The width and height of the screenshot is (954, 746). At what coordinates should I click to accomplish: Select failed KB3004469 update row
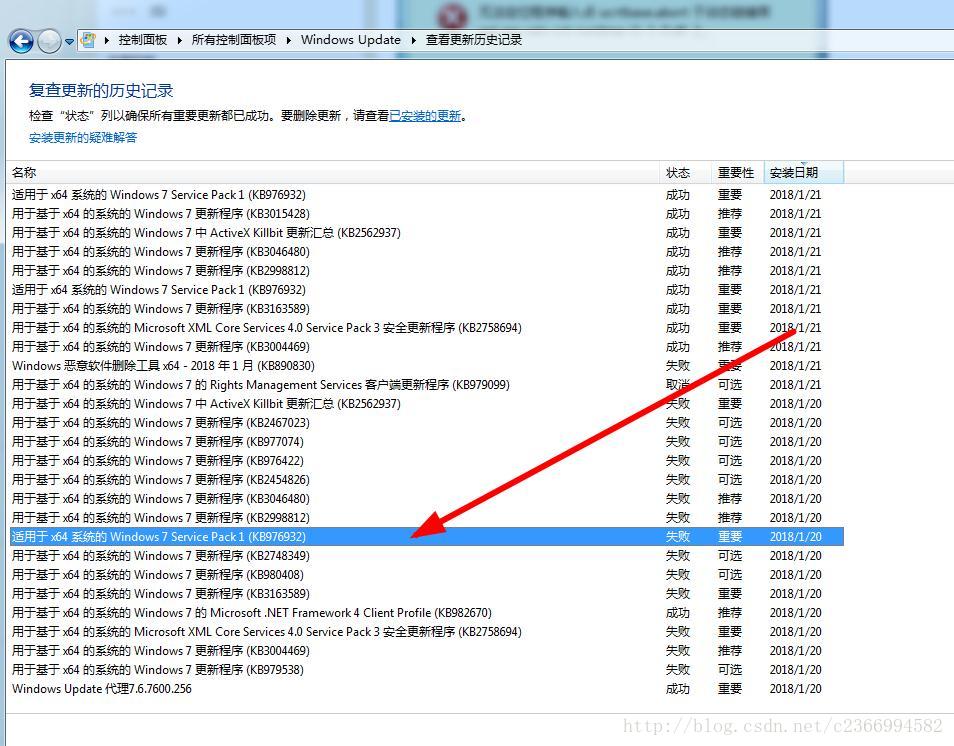coord(425,650)
